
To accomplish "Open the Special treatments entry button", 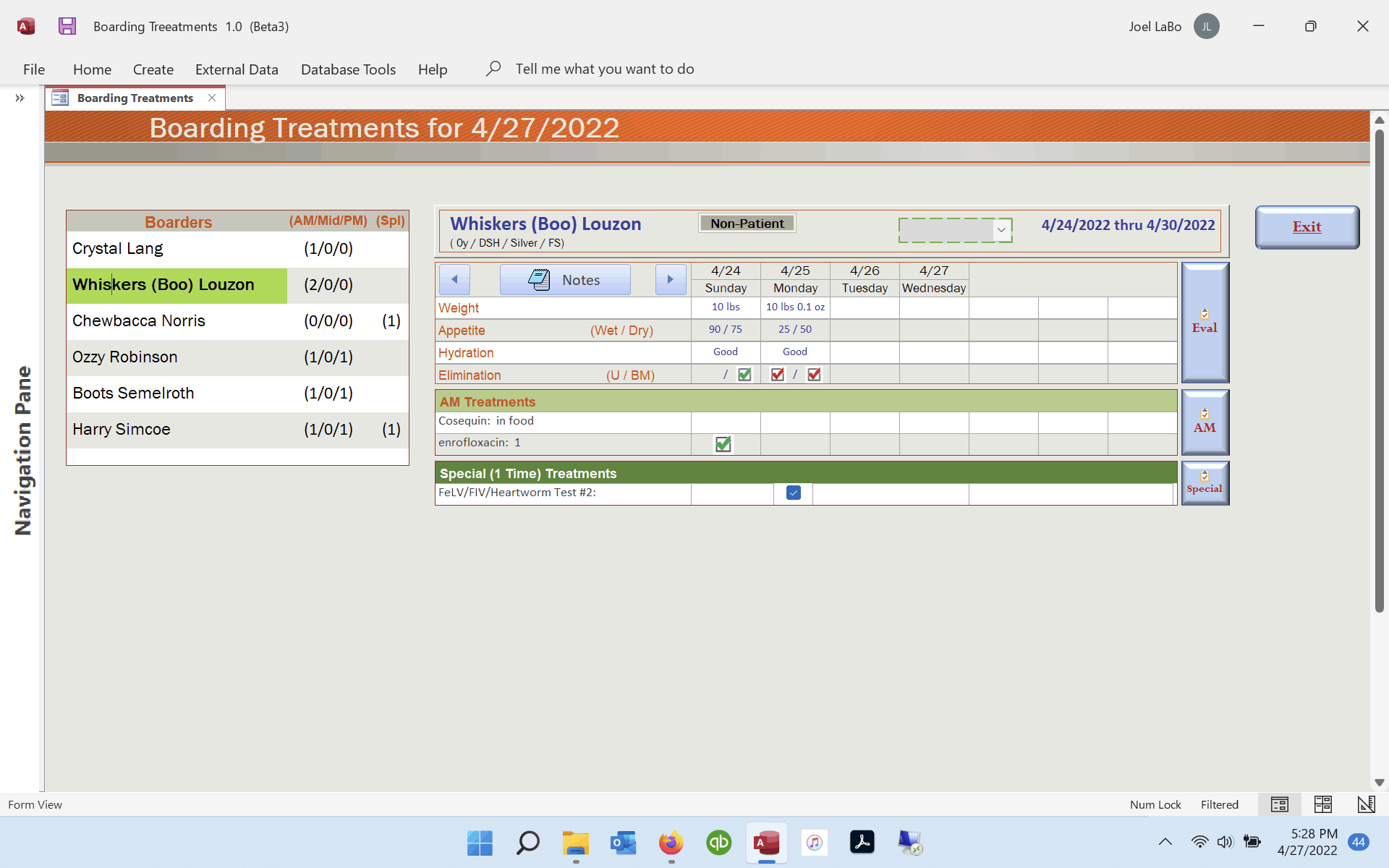I will pyautogui.click(x=1205, y=482).
